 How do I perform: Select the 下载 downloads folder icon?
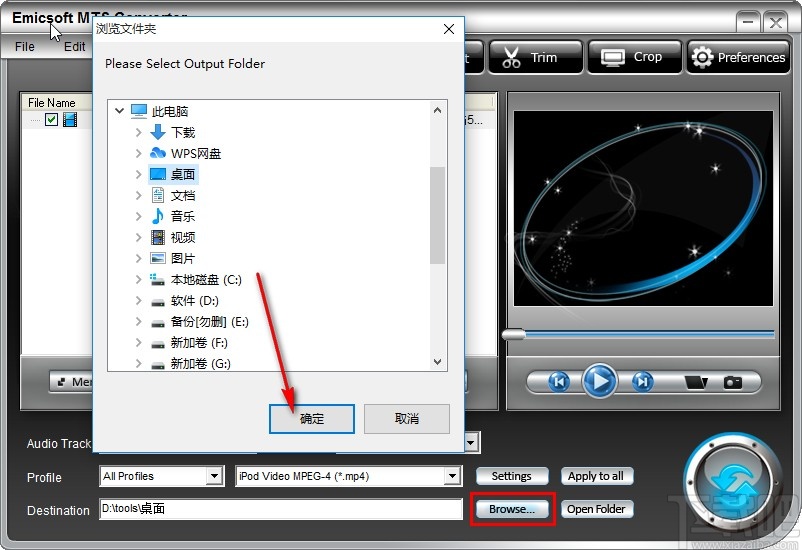coord(158,132)
